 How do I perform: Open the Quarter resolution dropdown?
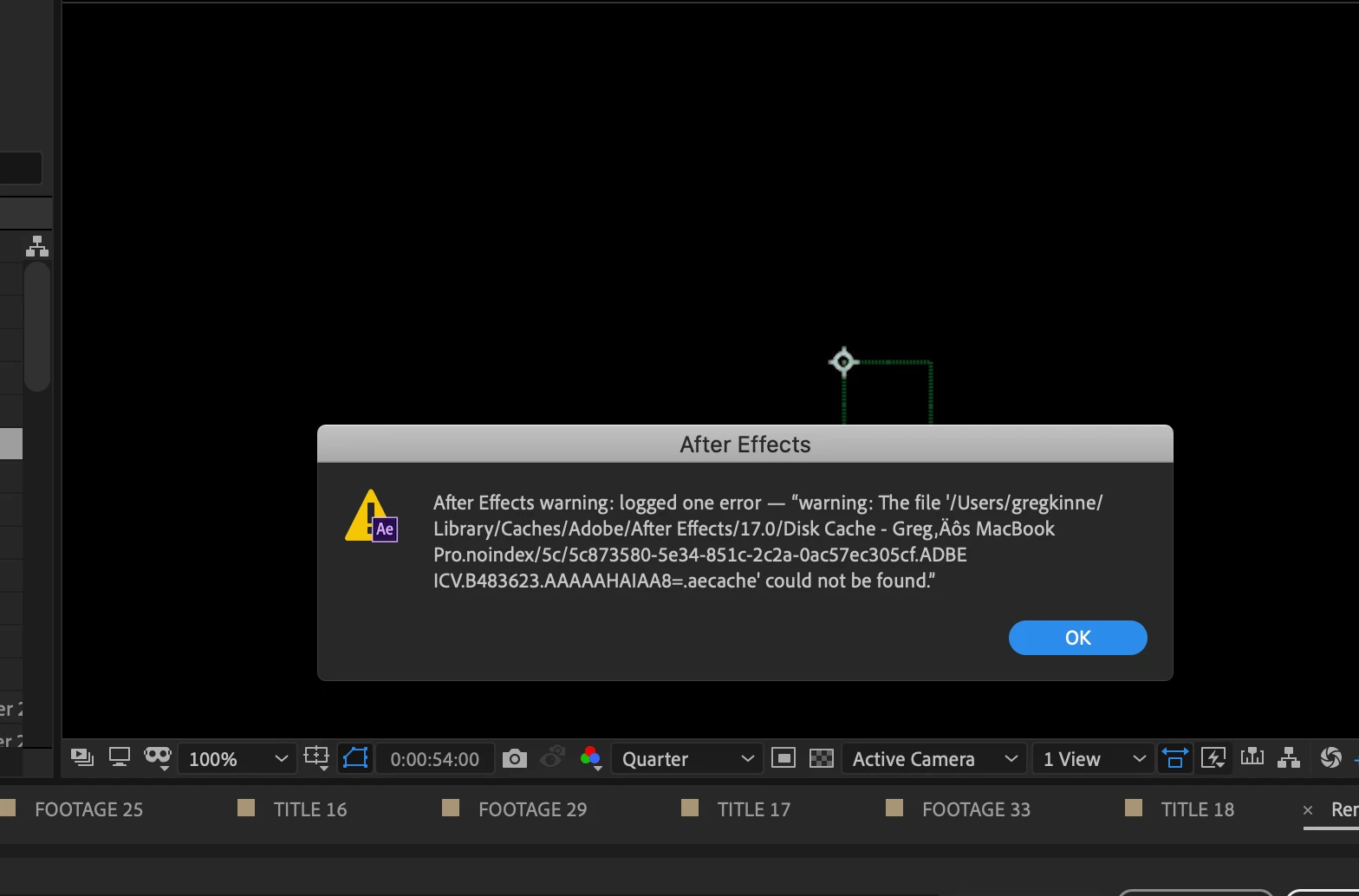pyautogui.click(x=687, y=759)
